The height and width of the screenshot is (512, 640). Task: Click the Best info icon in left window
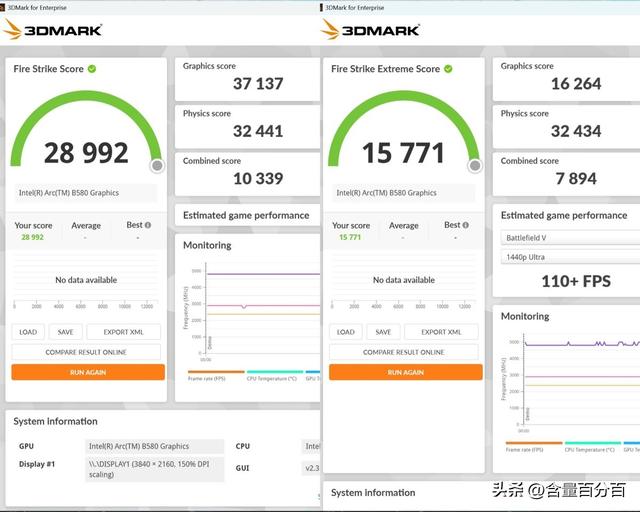point(148,225)
